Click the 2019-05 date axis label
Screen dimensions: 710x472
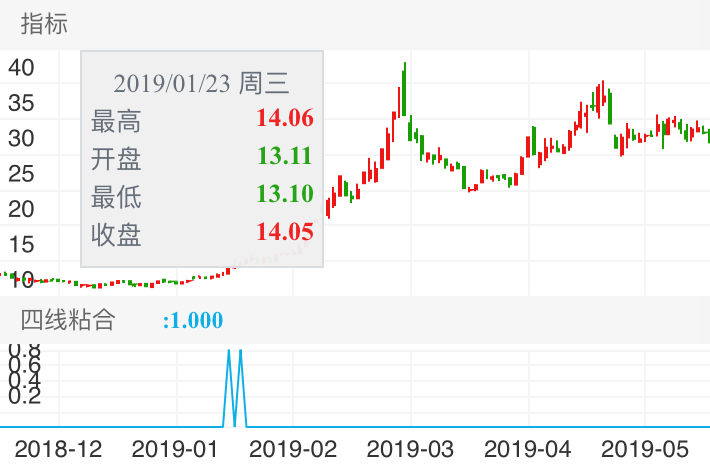(x=645, y=449)
